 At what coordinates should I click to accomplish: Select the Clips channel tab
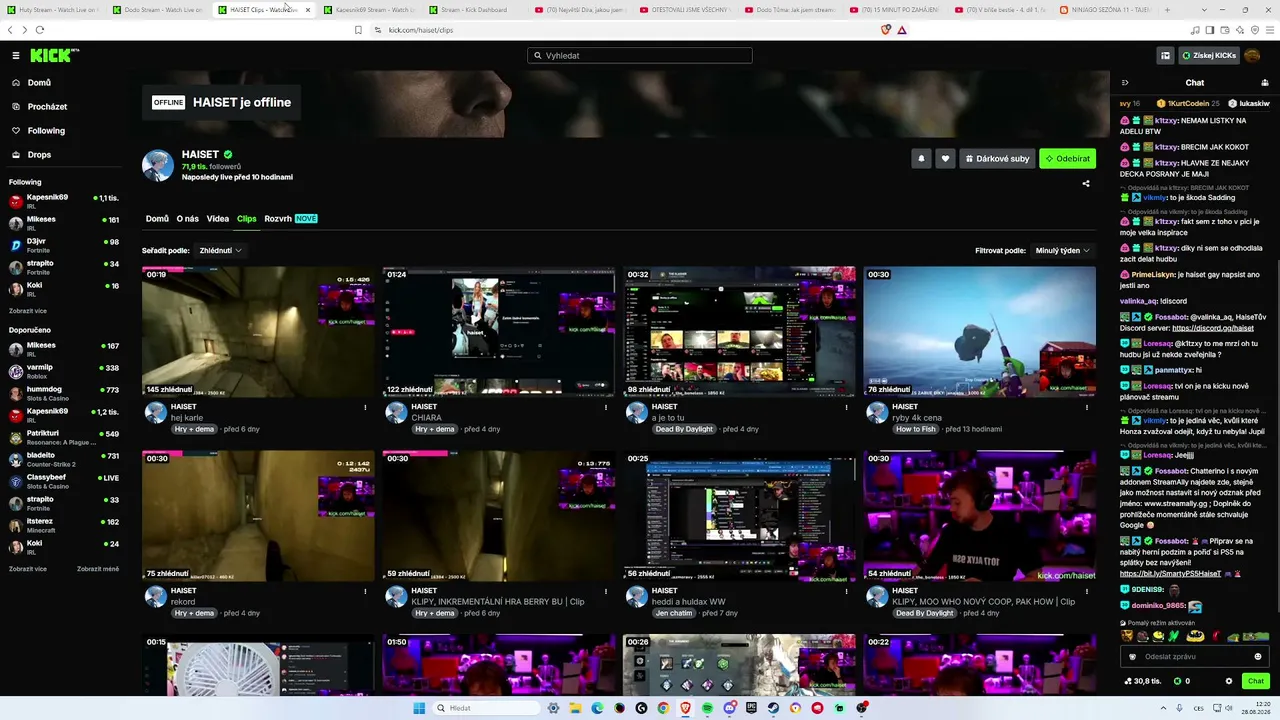247,219
